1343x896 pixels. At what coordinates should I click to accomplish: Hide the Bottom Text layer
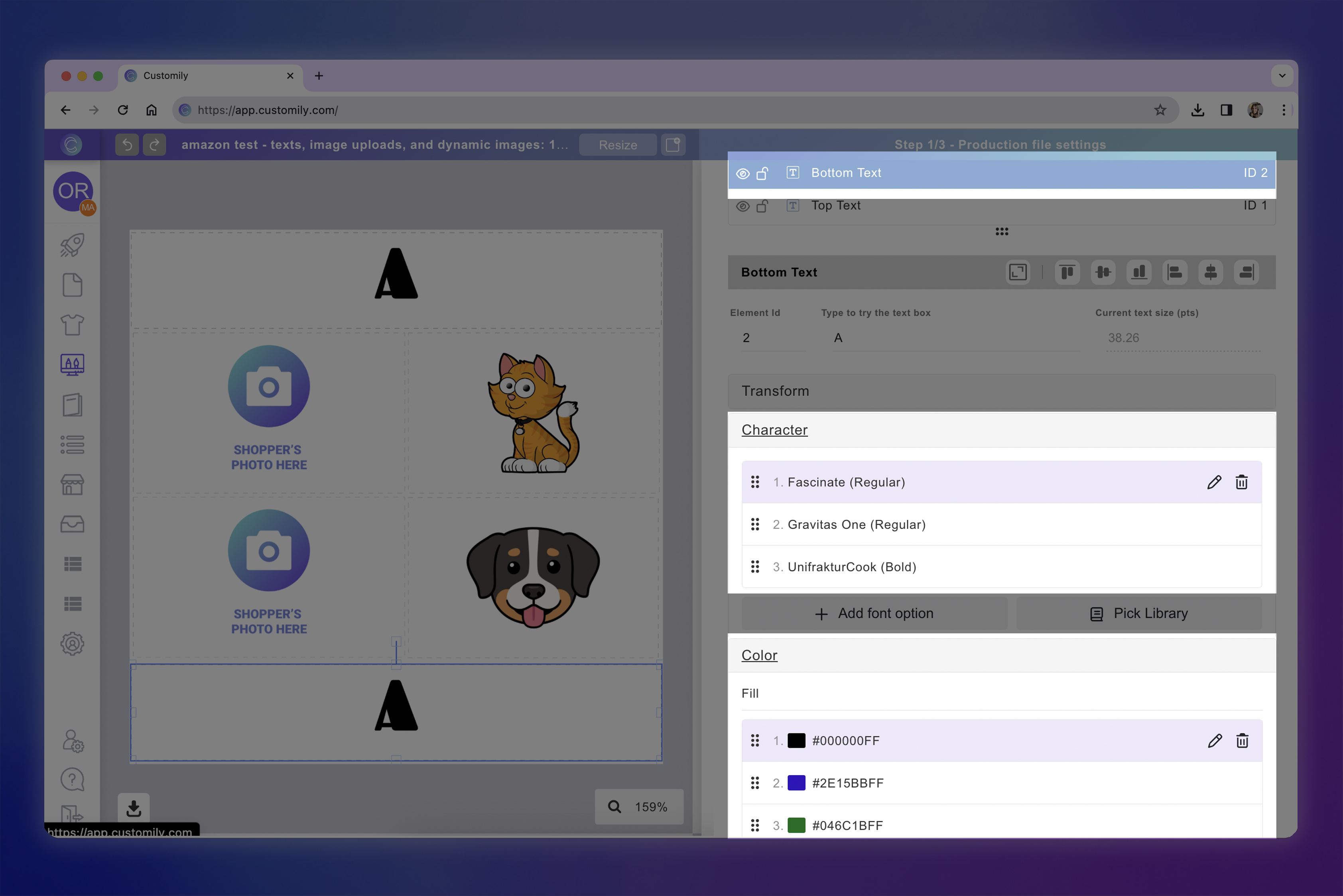pyautogui.click(x=743, y=173)
